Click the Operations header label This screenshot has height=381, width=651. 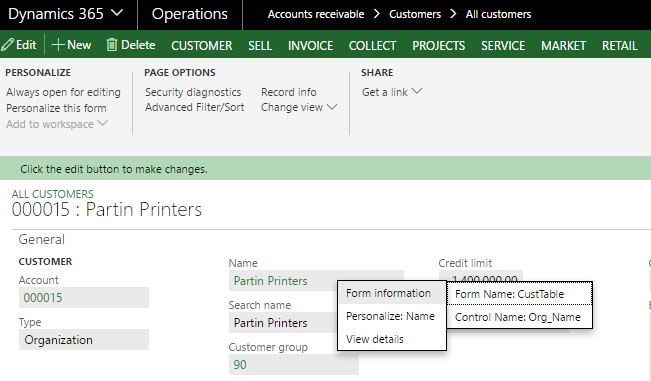(x=190, y=14)
